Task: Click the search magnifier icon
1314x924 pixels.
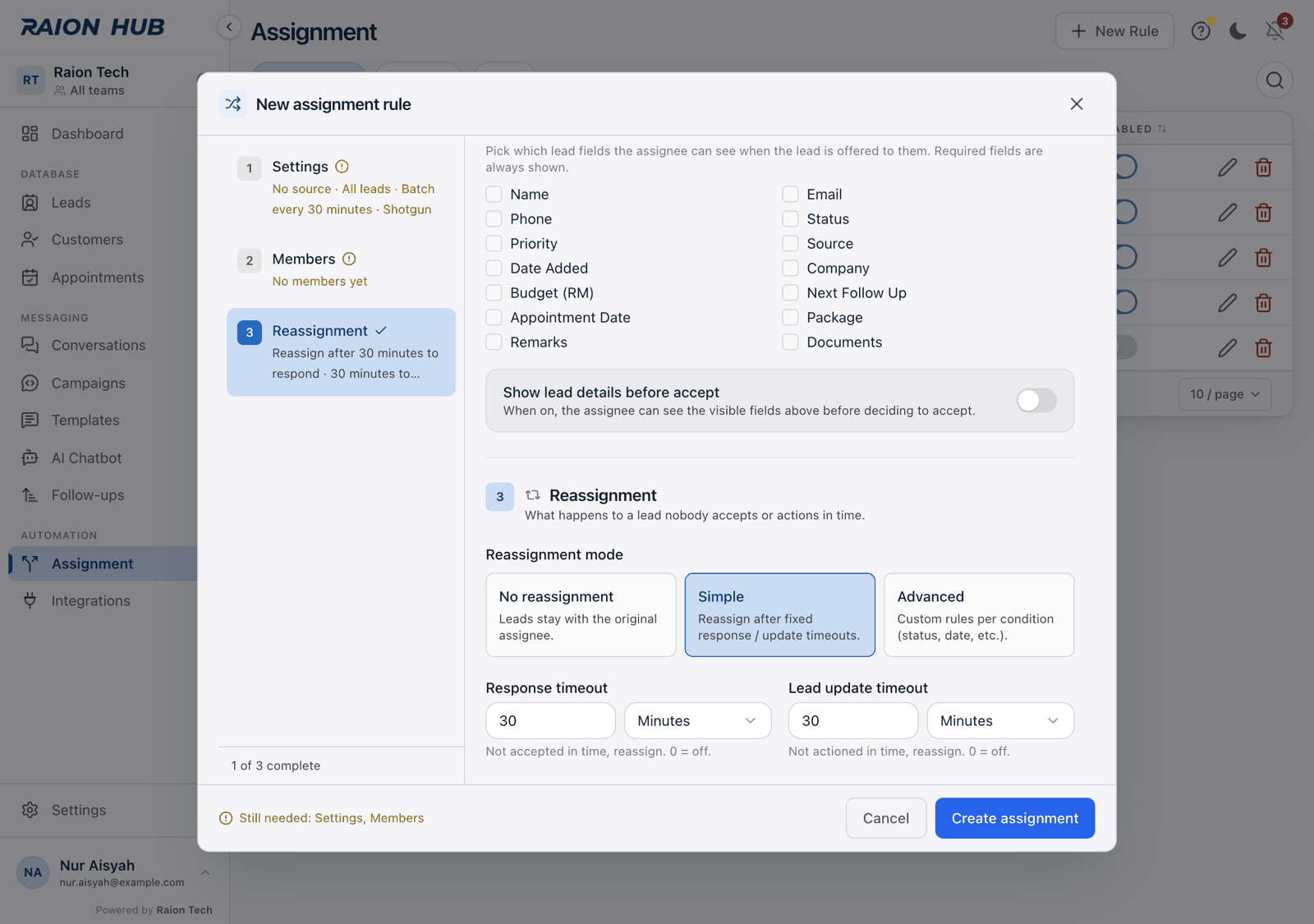Action: [1275, 80]
